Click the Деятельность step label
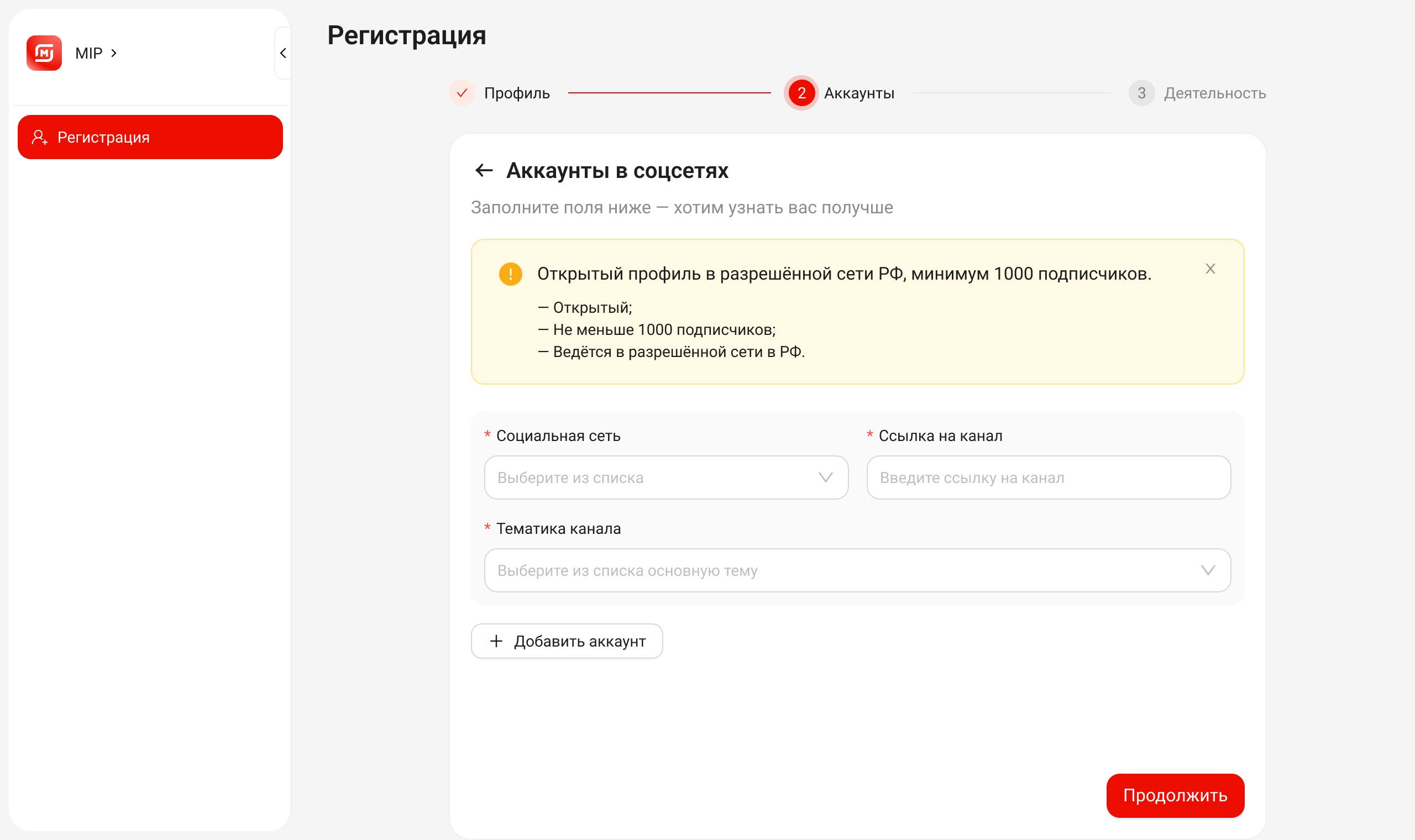The width and height of the screenshot is (1415, 840). coord(1215,93)
